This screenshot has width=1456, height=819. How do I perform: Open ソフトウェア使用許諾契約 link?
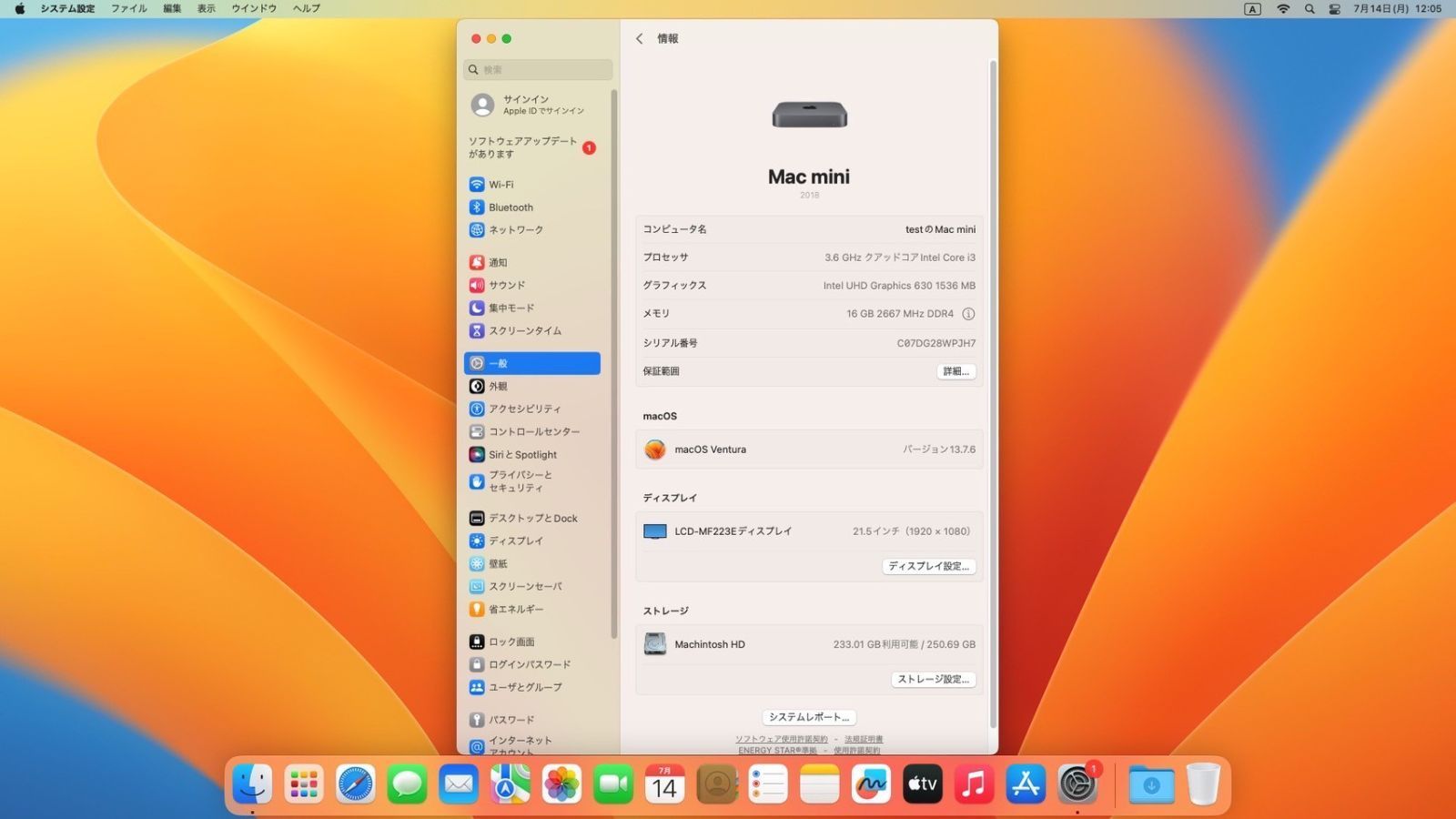782,739
